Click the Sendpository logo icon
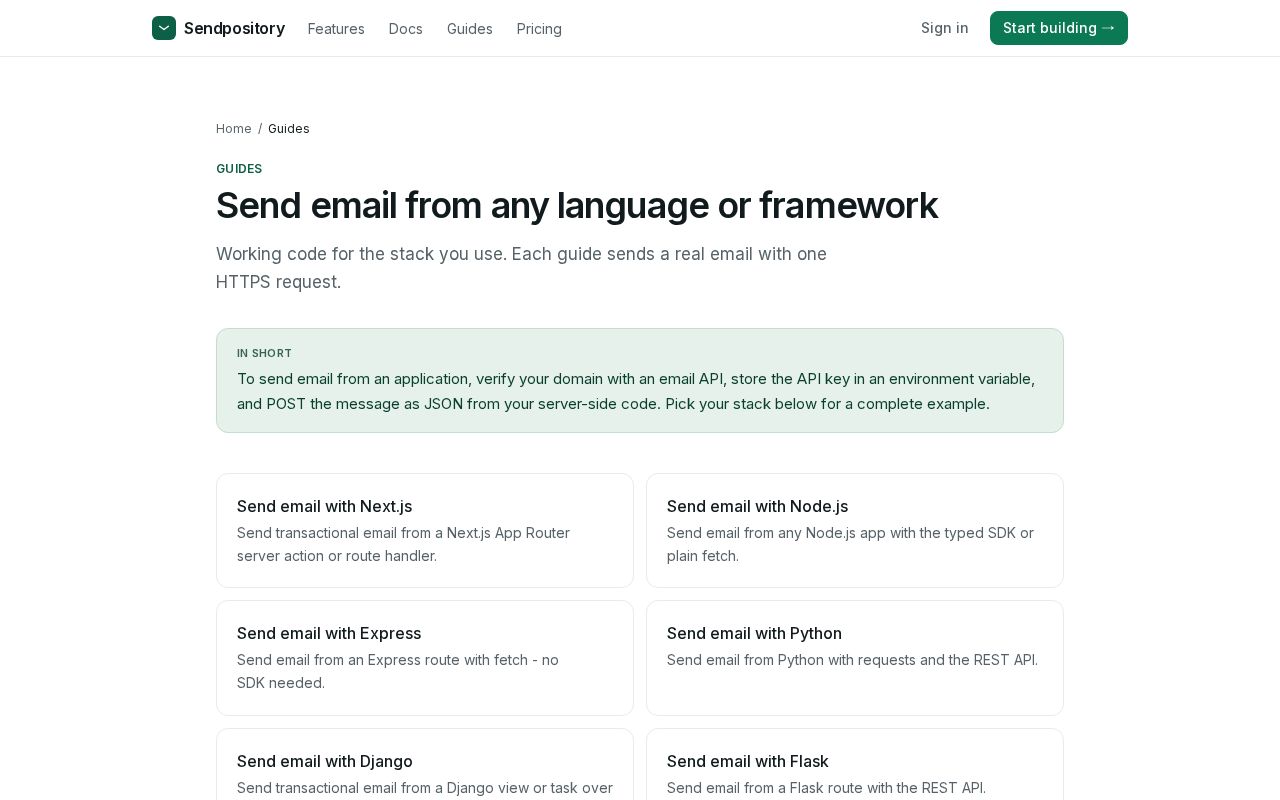The height and width of the screenshot is (800, 1280). pyautogui.click(x=164, y=28)
